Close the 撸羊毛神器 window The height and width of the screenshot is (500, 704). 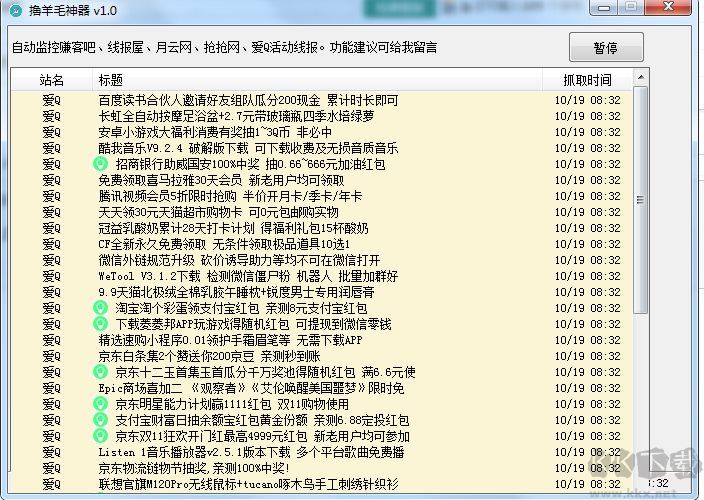[x=669, y=7]
